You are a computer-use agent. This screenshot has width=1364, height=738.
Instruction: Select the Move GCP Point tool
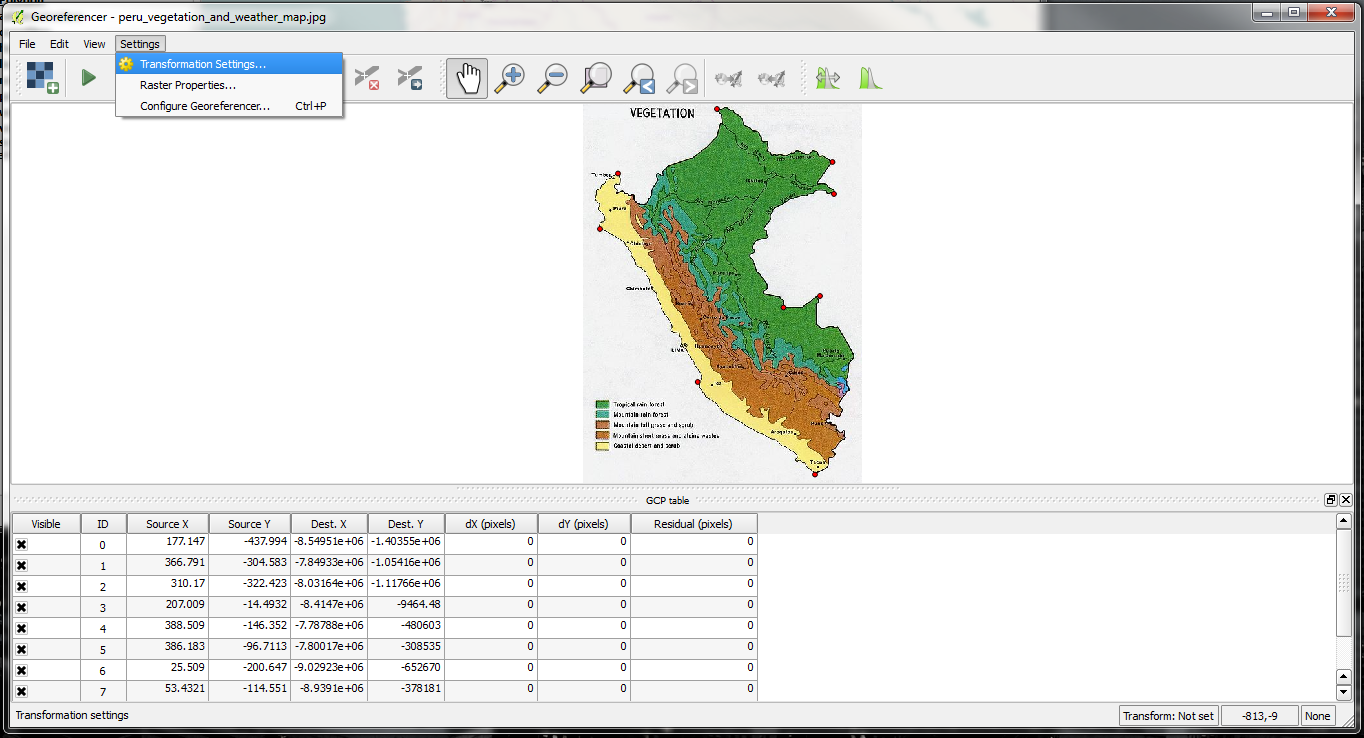click(x=410, y=78)
